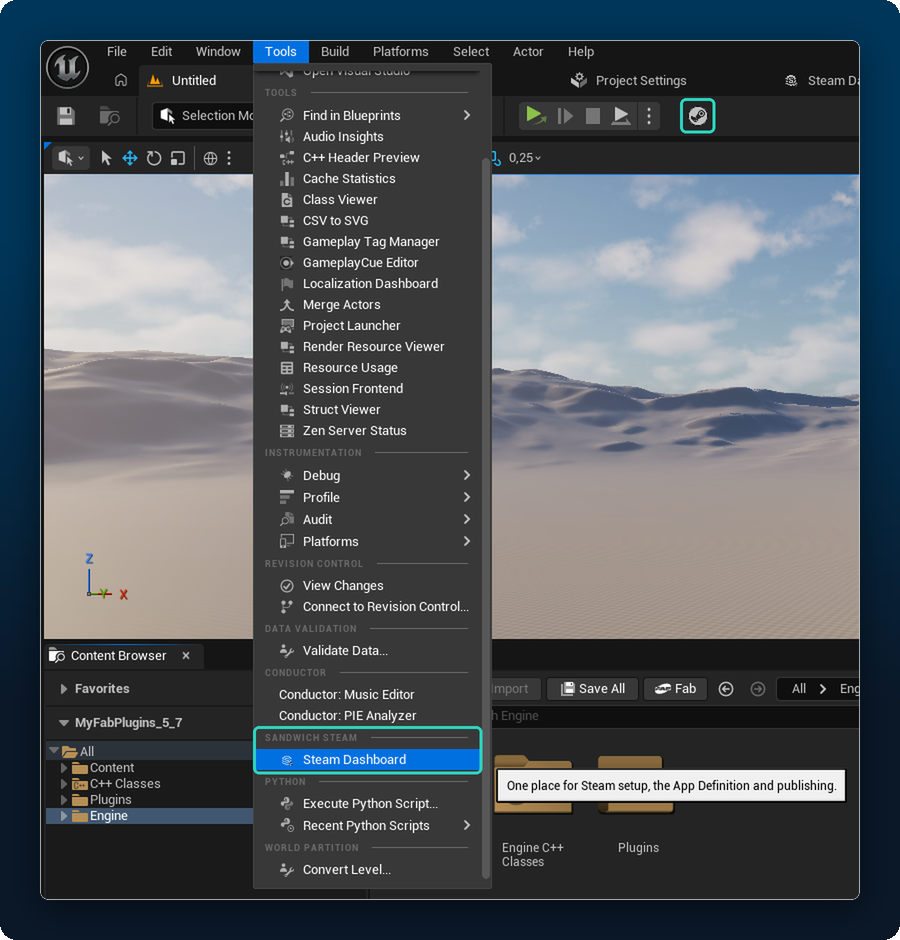Viewport: 900px width, 940px height.
Task: Expand the Favorites section
Action: tap(64, 689)
